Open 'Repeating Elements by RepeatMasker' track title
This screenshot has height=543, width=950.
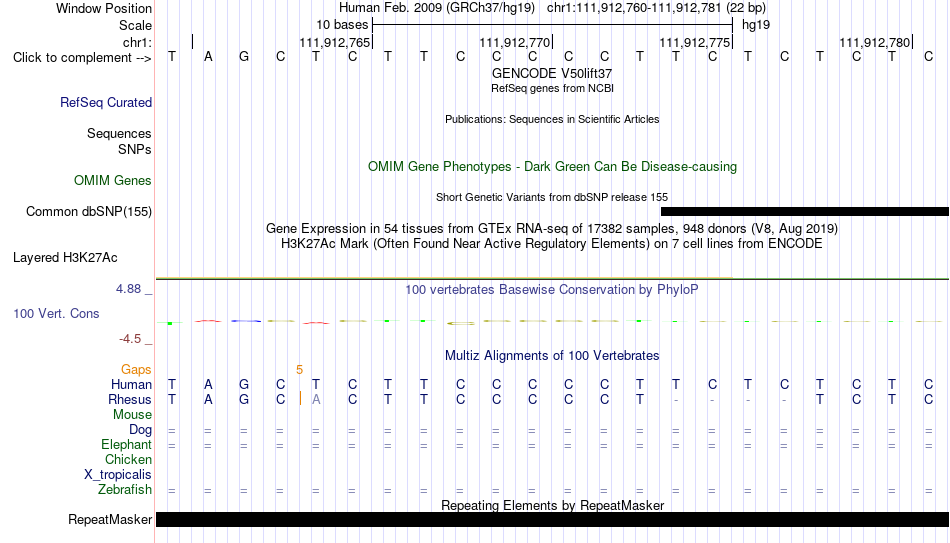pos(552,506)
